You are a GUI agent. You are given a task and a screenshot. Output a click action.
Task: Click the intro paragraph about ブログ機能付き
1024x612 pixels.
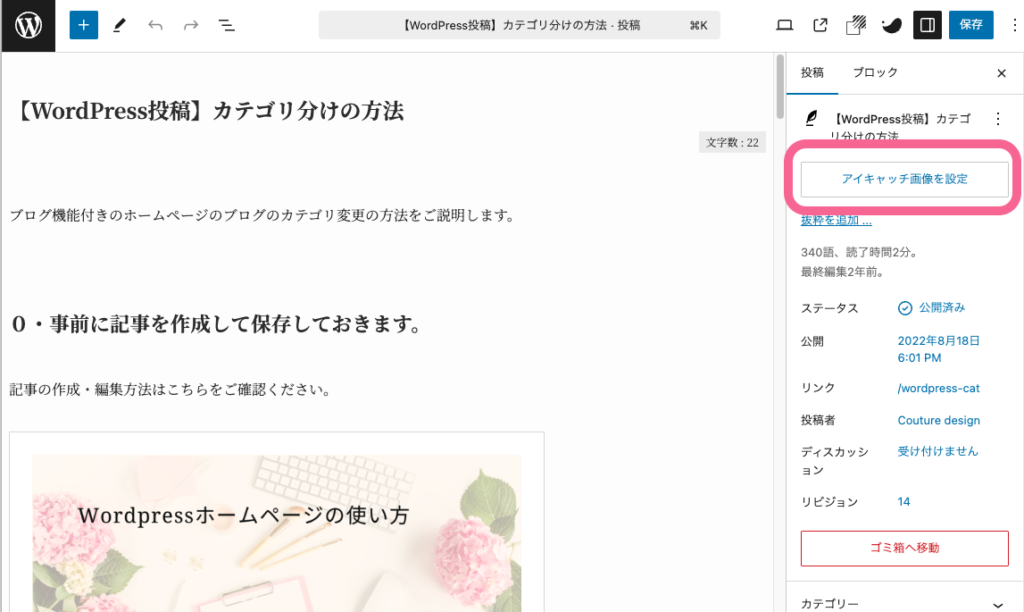264,215
